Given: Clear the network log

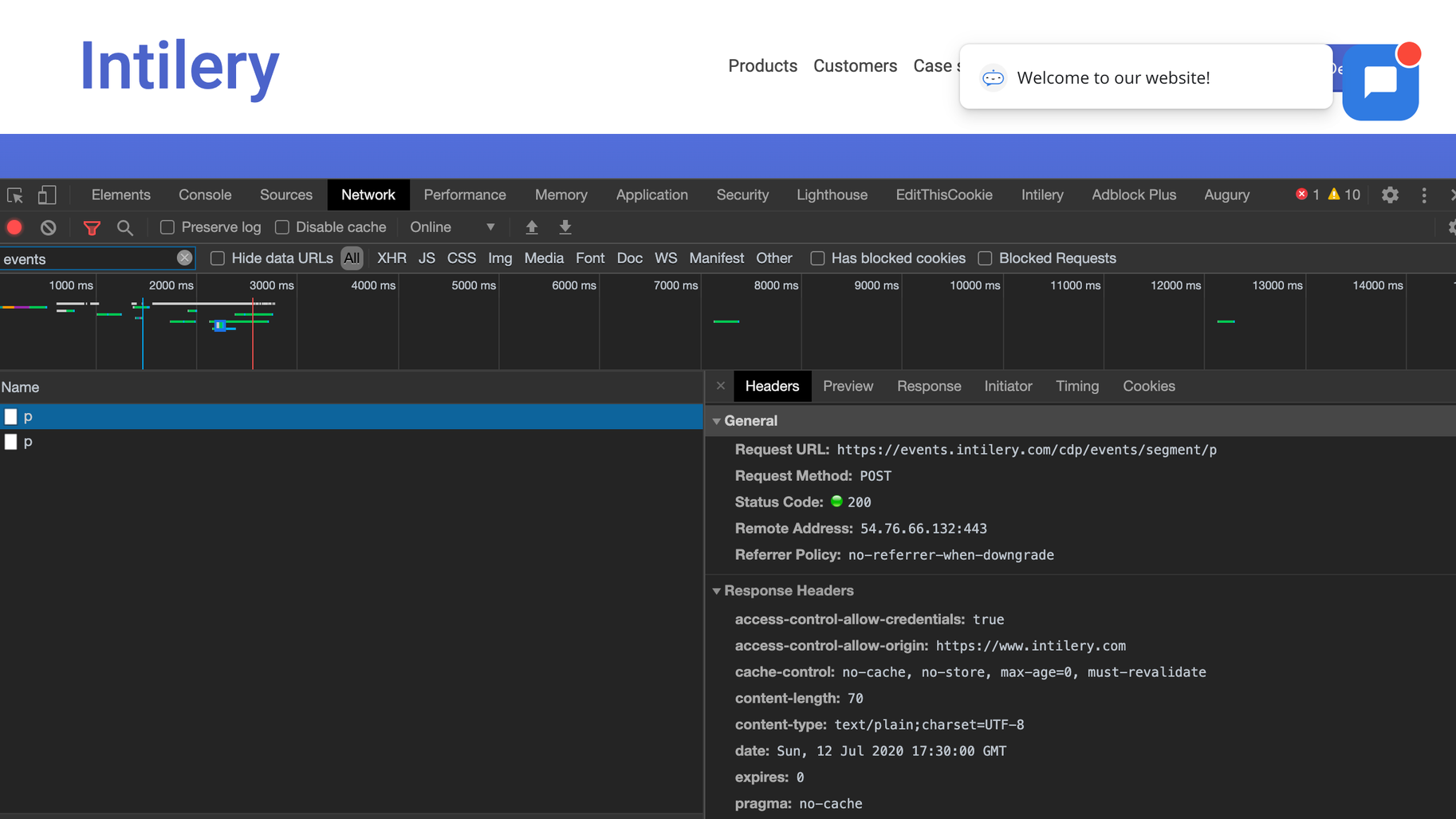Looking at the screenshot, I should tap(49, 227).
